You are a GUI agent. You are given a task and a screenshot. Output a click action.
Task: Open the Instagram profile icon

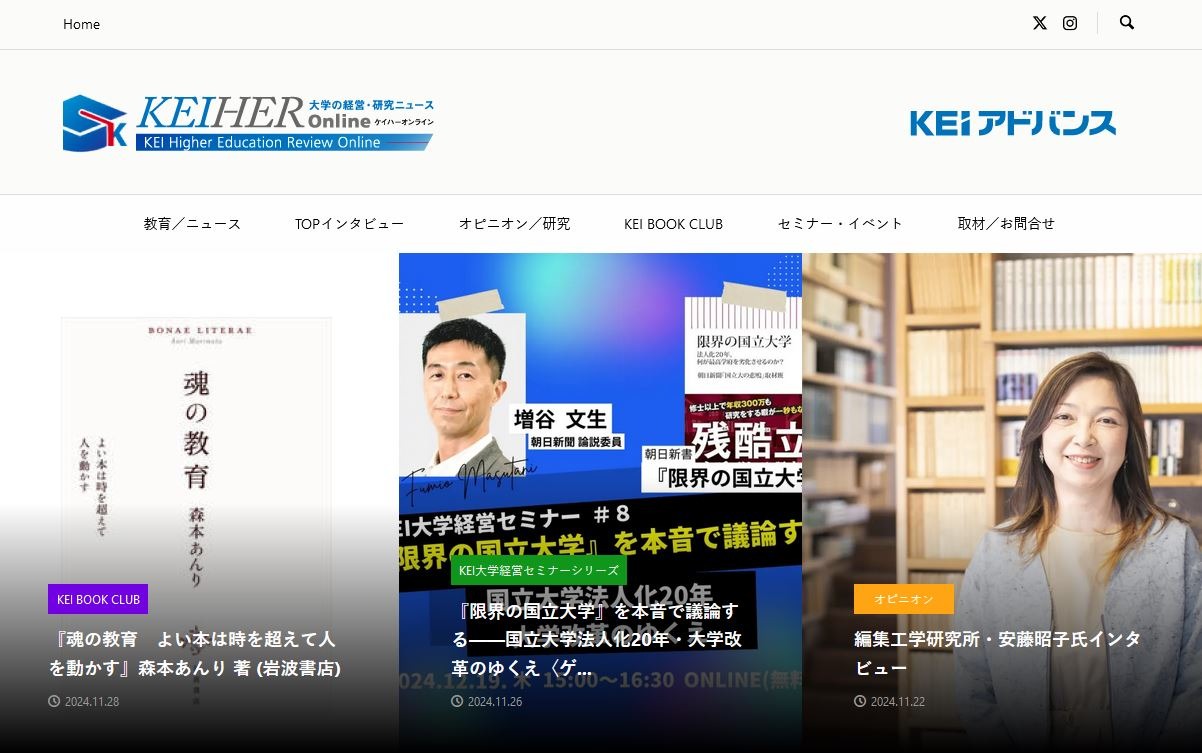click(x=1070, y=23)
